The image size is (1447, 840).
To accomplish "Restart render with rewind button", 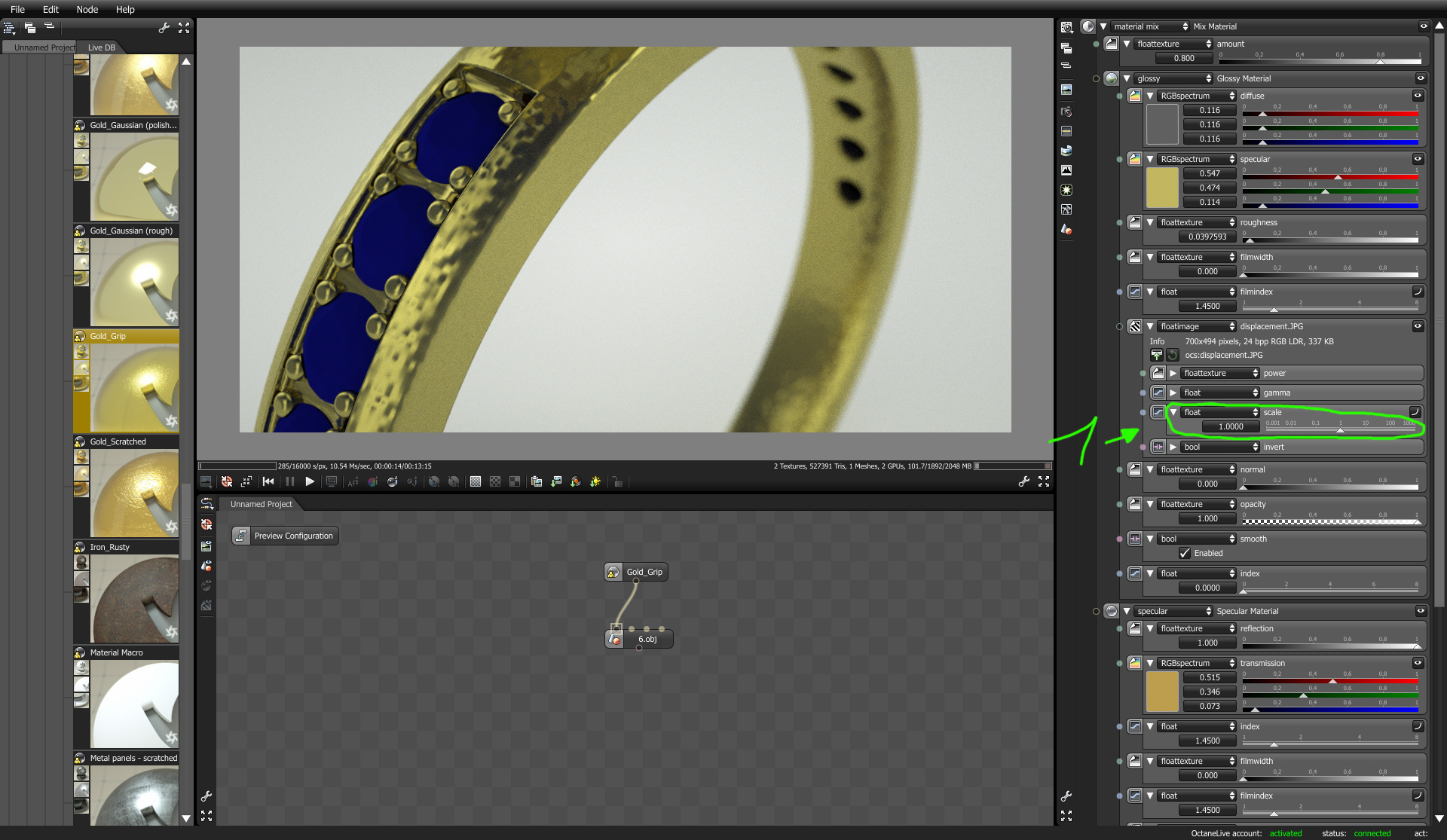I will [268, 481].
